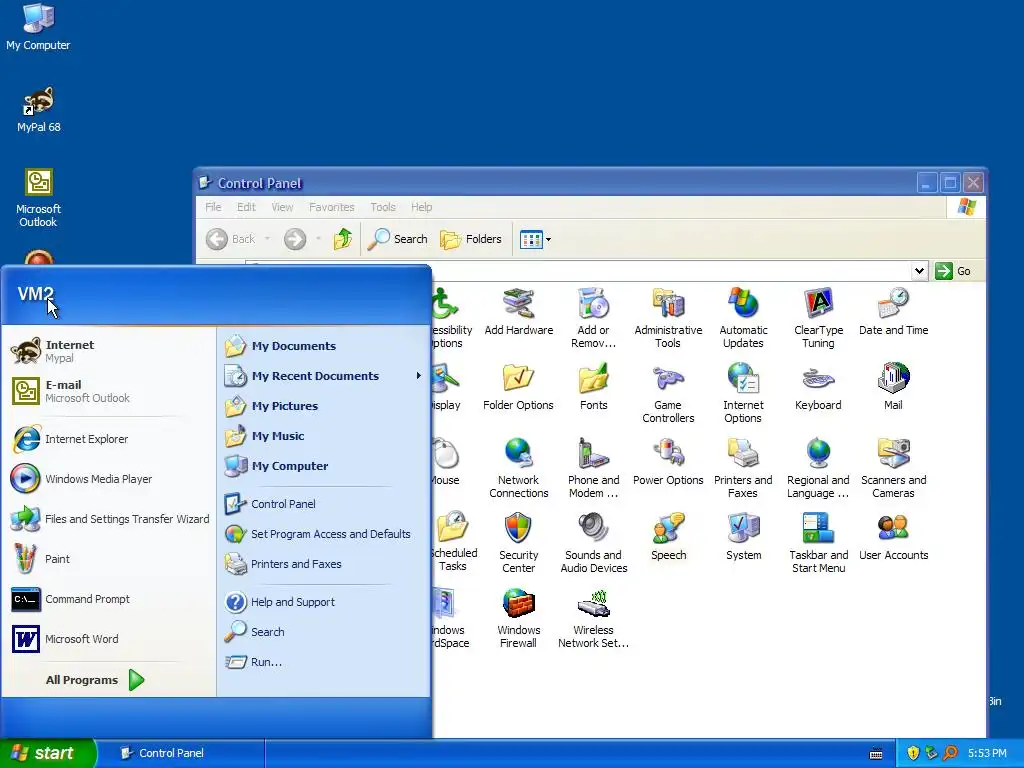Open Sounds and Audio Devices icon
Viewport: 1024px width, 768px height.
593,543
